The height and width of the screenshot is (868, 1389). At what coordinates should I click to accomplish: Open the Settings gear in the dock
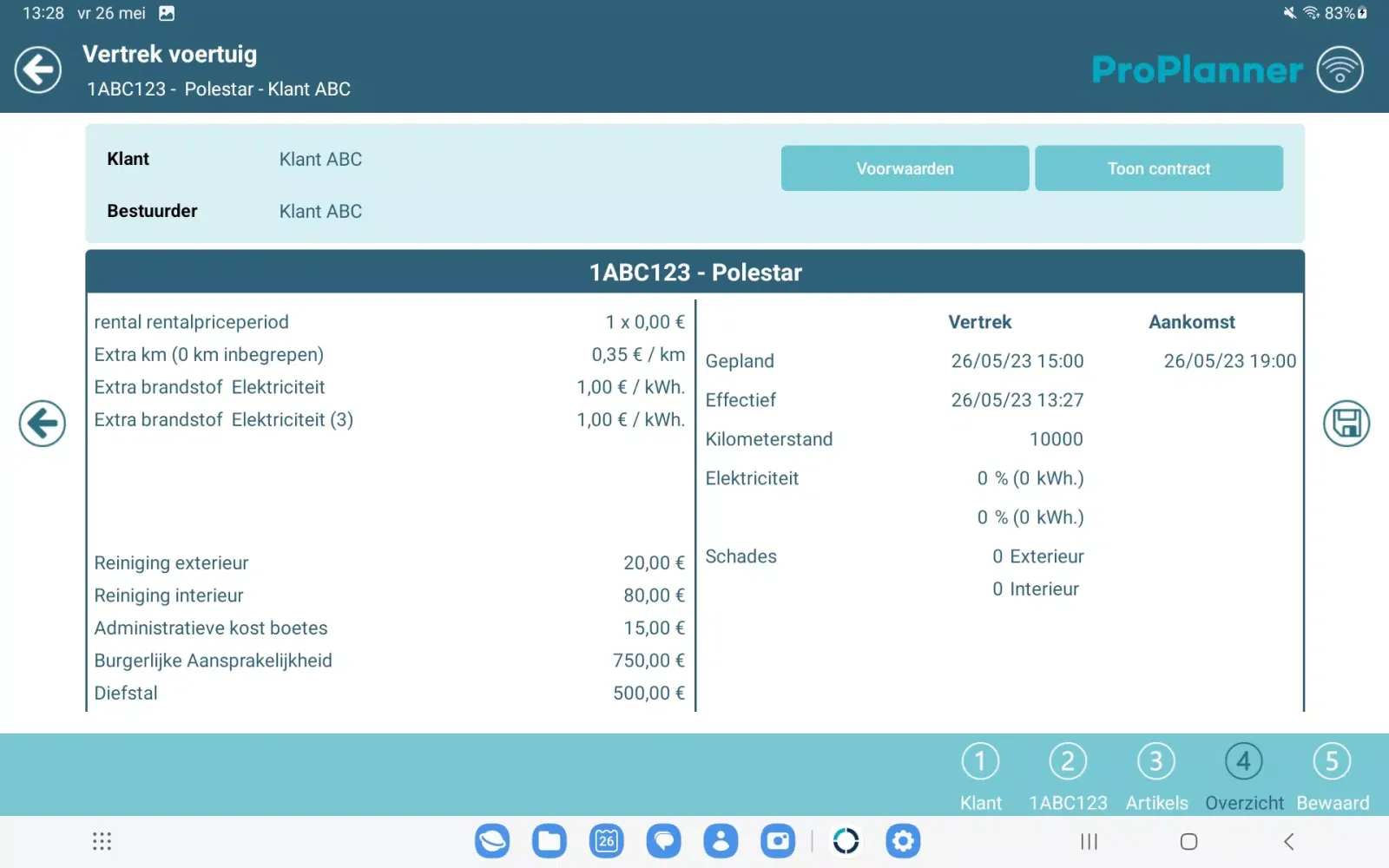(903, 840)
